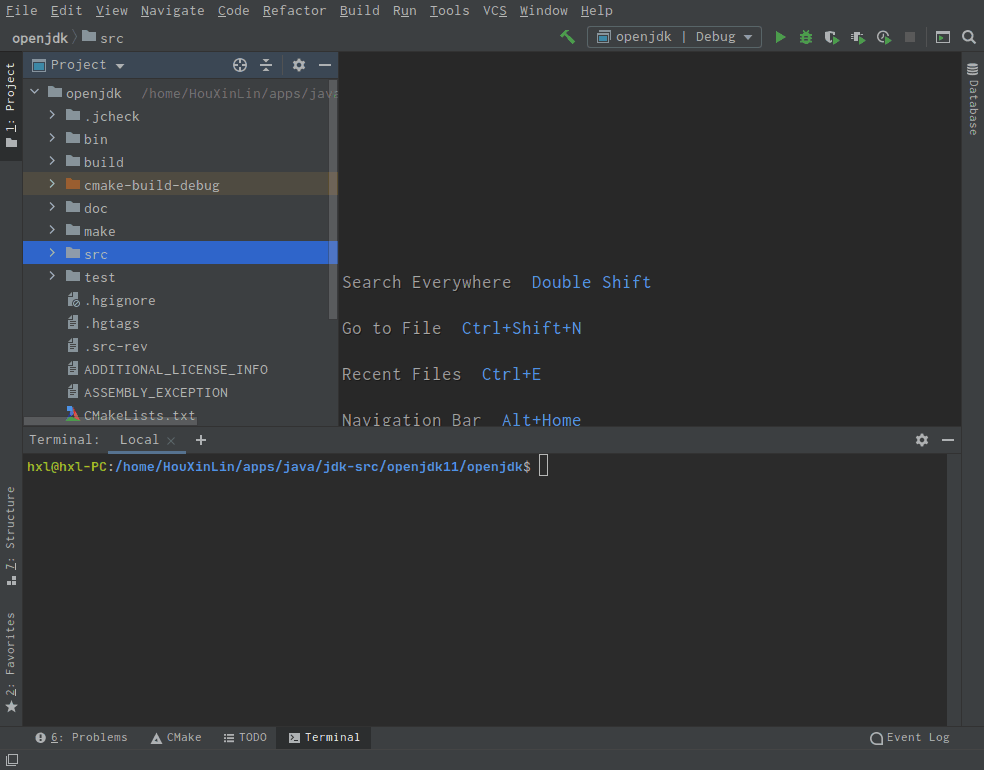Expand the make folder
Viewport: 984px width, 770px height.
point(52,231)
